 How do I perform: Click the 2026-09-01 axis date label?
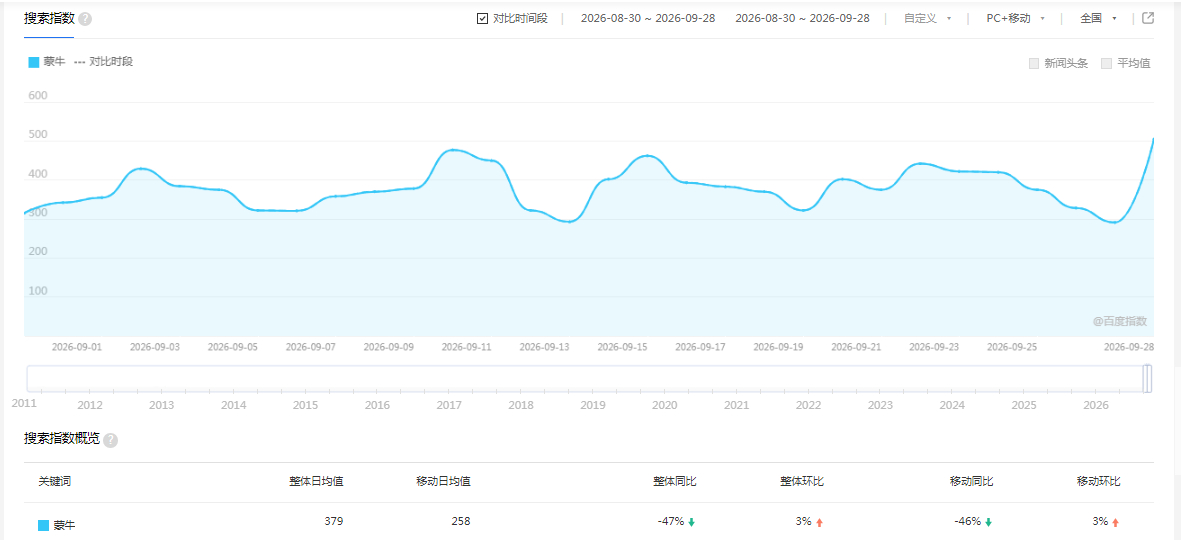(x=77, y=347)
